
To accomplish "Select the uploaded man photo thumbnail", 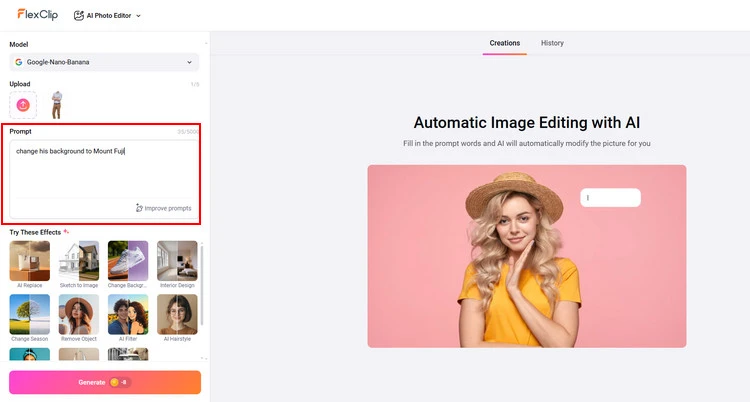I will point(56,105).
